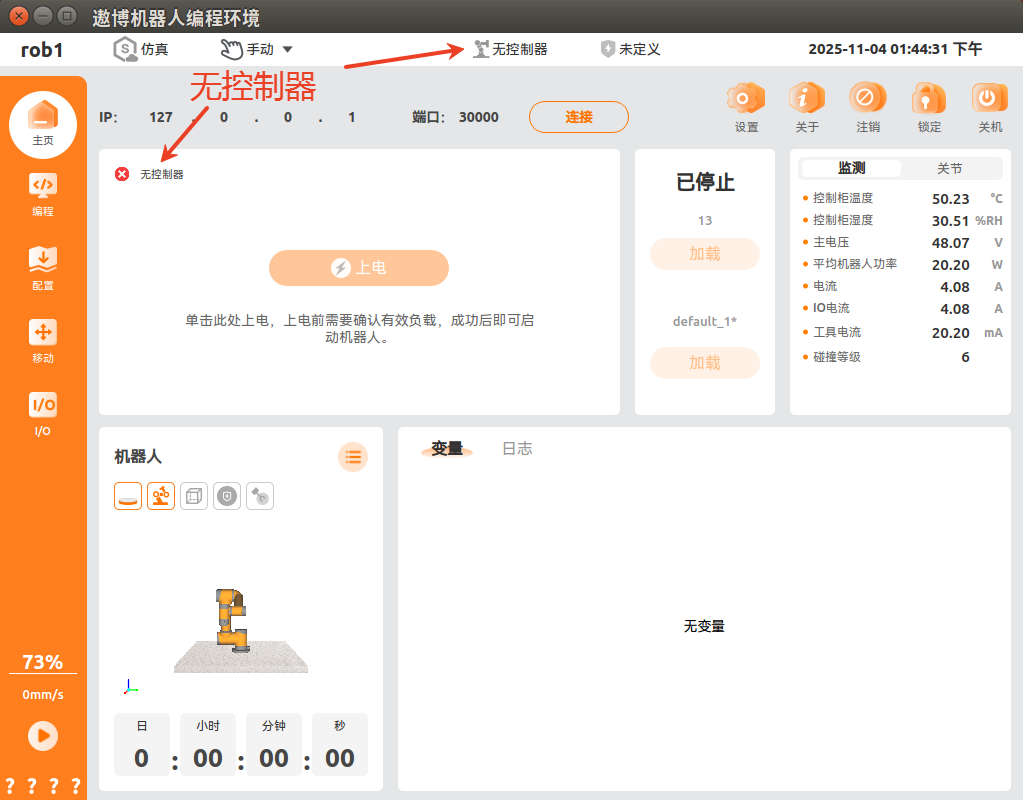Image resolution: width=1023 pixels, height=800 pixels.
Task: Open the 设置 settings icon
Action: 746,100
